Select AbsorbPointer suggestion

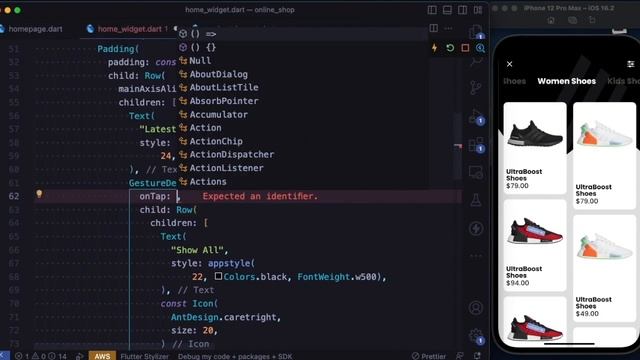point(302,101)
